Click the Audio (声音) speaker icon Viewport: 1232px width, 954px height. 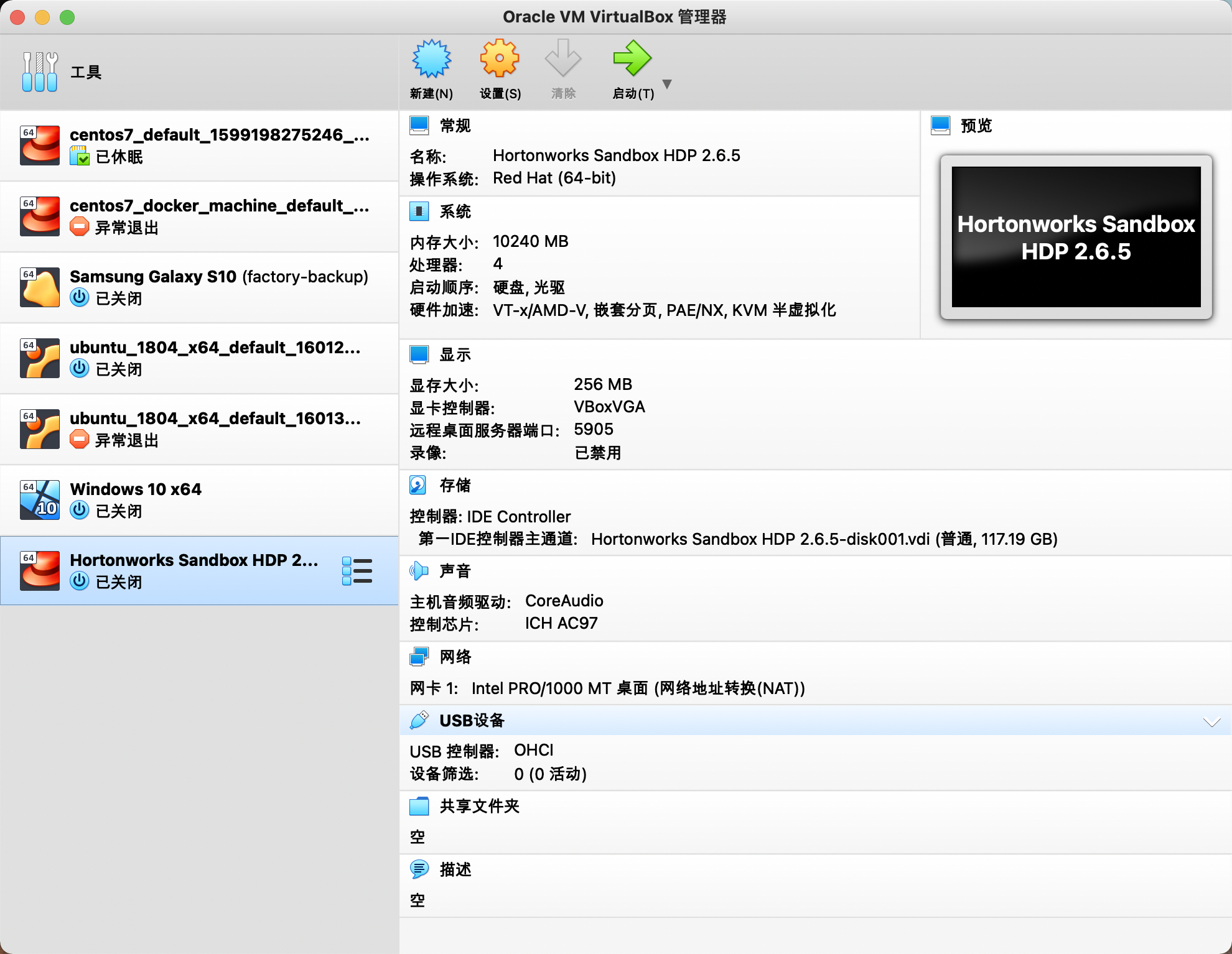(419, 571)
